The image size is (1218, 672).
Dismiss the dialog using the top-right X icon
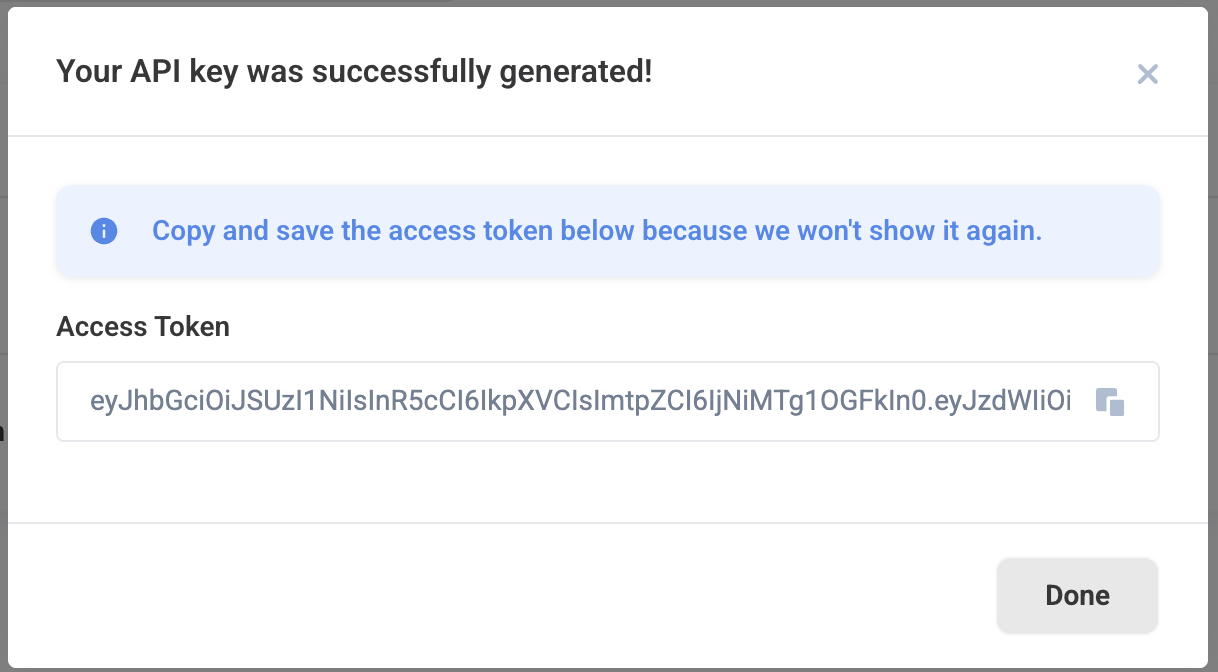1147,73
